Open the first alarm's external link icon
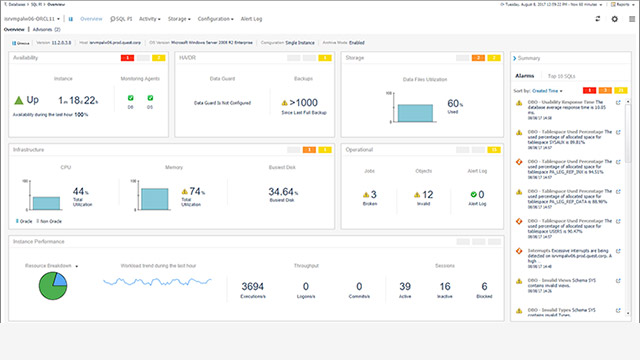Image resolution: width=640 pixels, height=360 pixels. pyautogui.click(x=618, y=103)
